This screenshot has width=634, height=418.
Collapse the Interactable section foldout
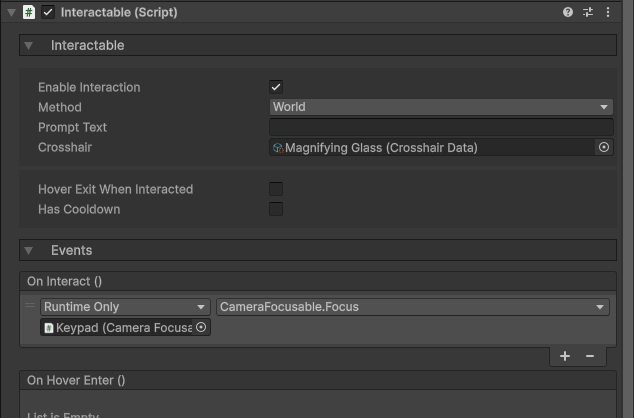coord(29,46)
